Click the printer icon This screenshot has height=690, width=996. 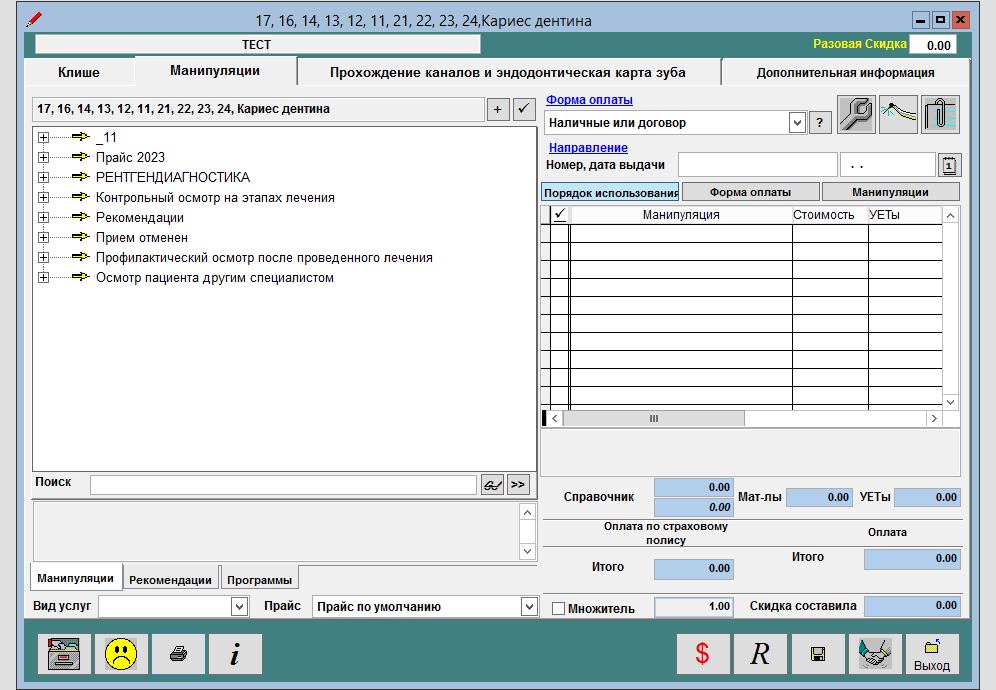(x=178, y=655)
